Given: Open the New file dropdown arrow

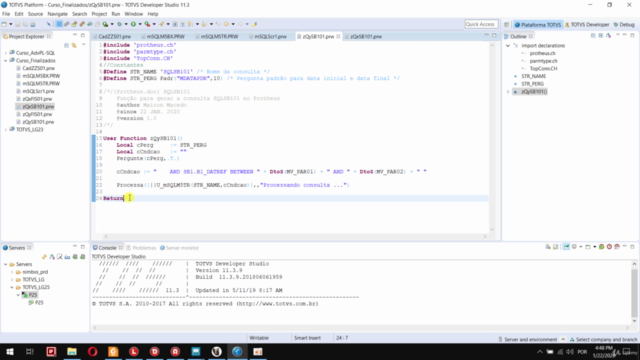Looking at the screenshot, I should 11,24.
